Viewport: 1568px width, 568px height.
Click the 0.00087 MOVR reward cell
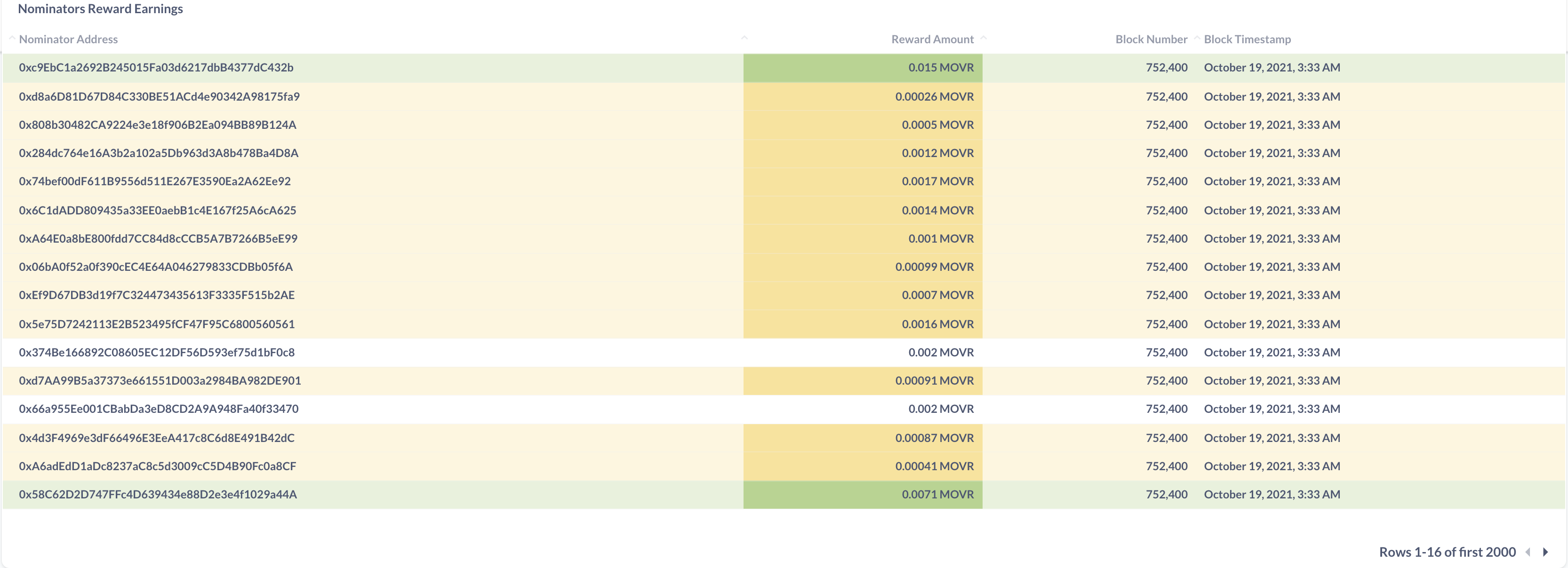pyautogui.click(x=863, y=437)
